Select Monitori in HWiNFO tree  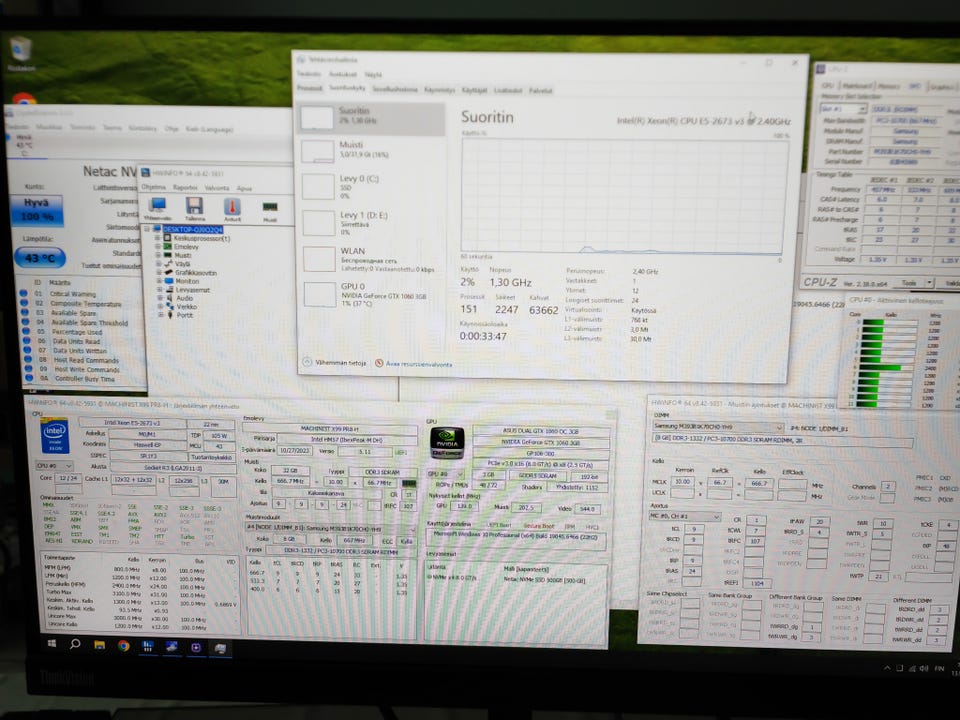tap(187, 281)
